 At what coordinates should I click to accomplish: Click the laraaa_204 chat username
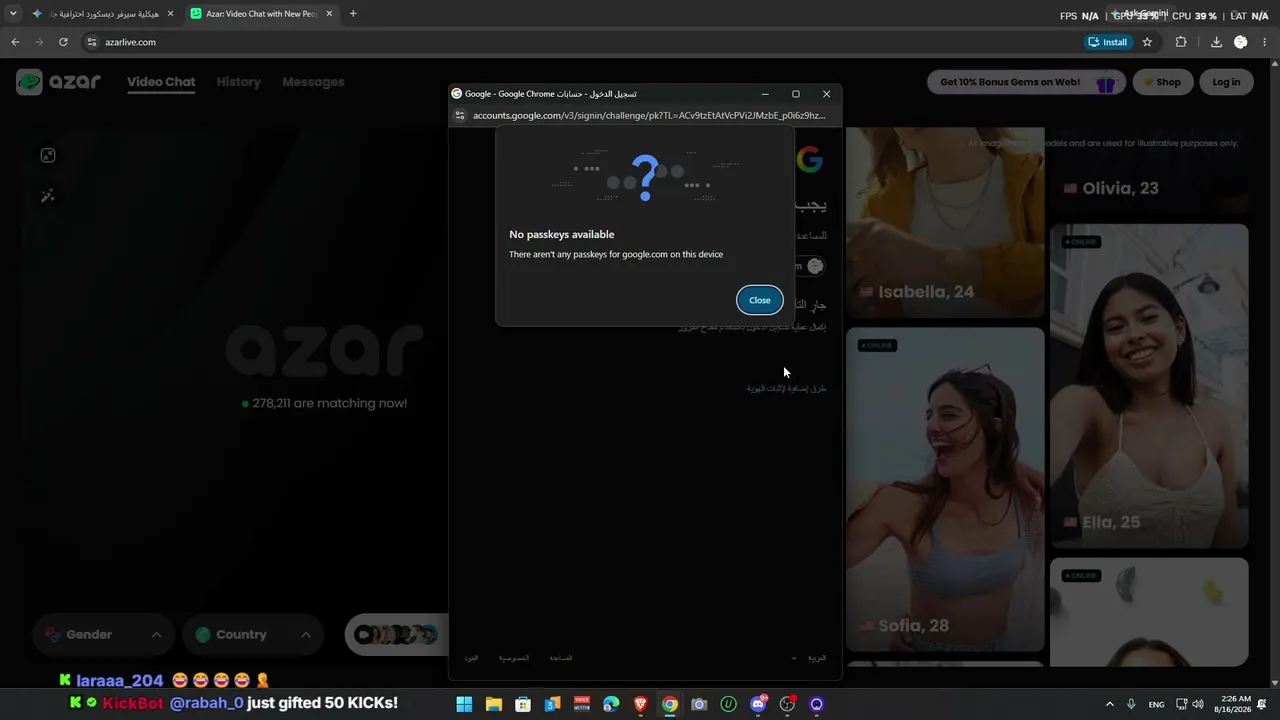(x=119, y=681)
